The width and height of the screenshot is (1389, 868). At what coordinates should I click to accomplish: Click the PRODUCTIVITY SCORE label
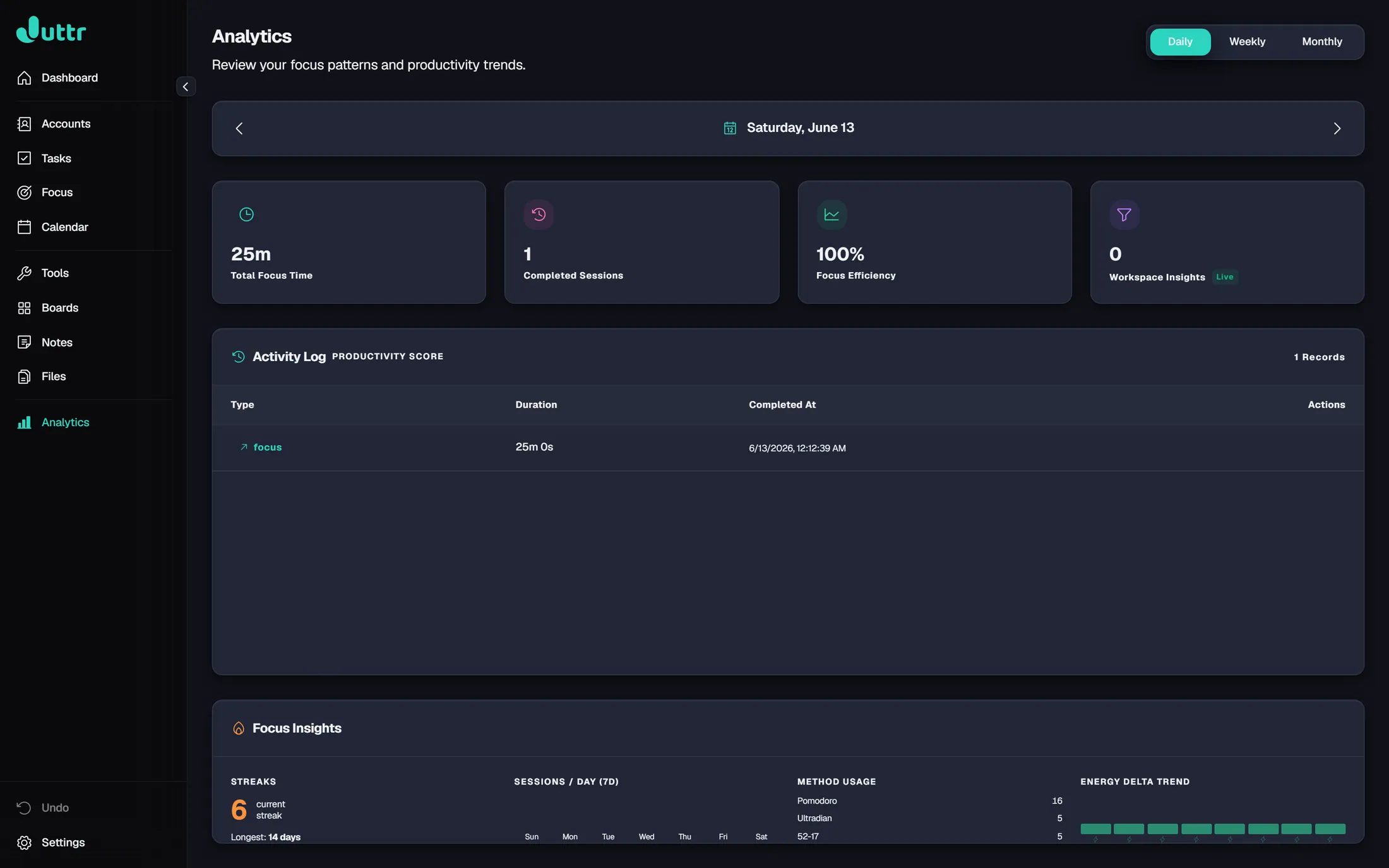[x=388, y=357]
